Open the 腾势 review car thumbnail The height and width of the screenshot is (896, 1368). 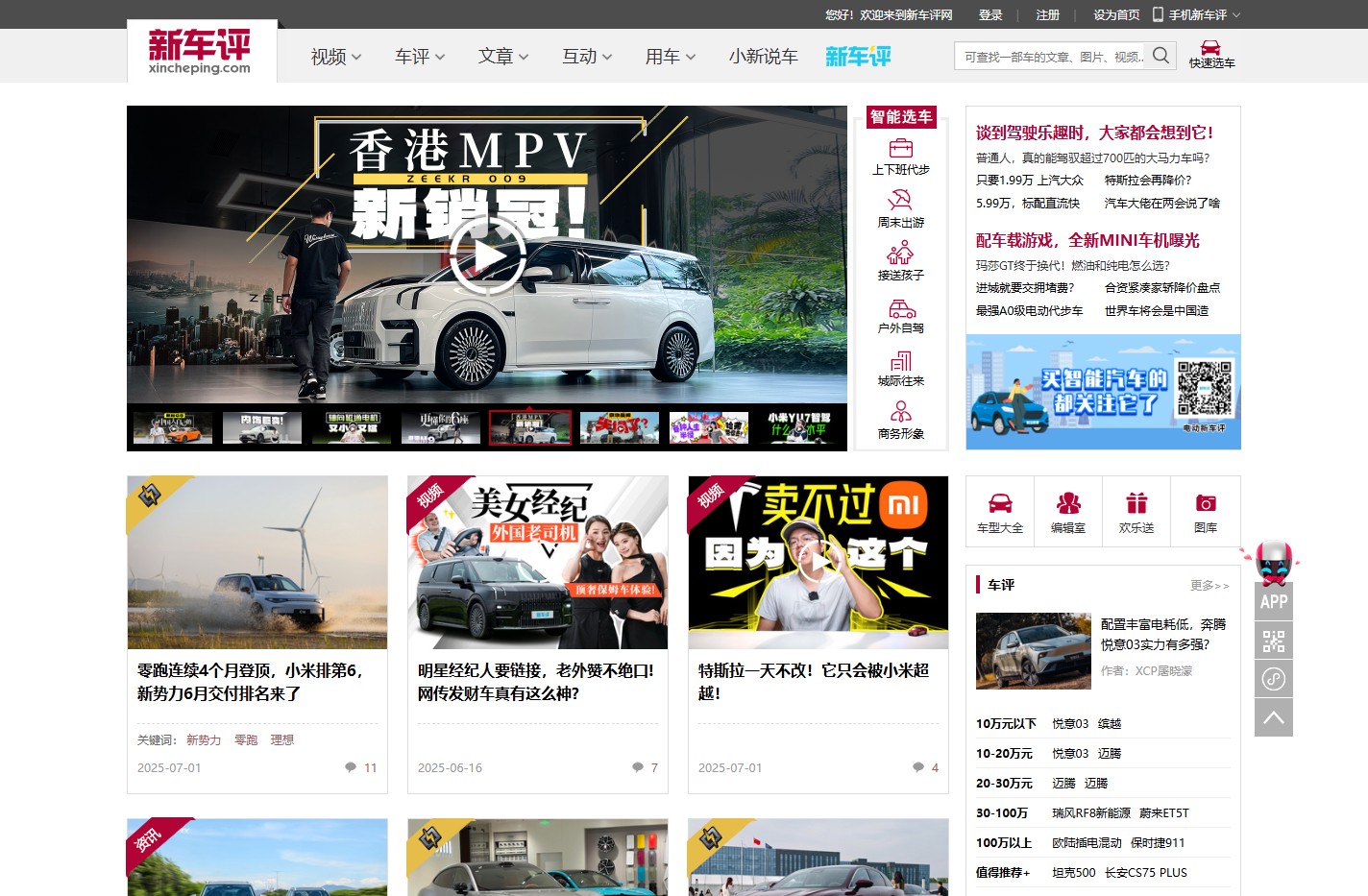click(1034, 651)
